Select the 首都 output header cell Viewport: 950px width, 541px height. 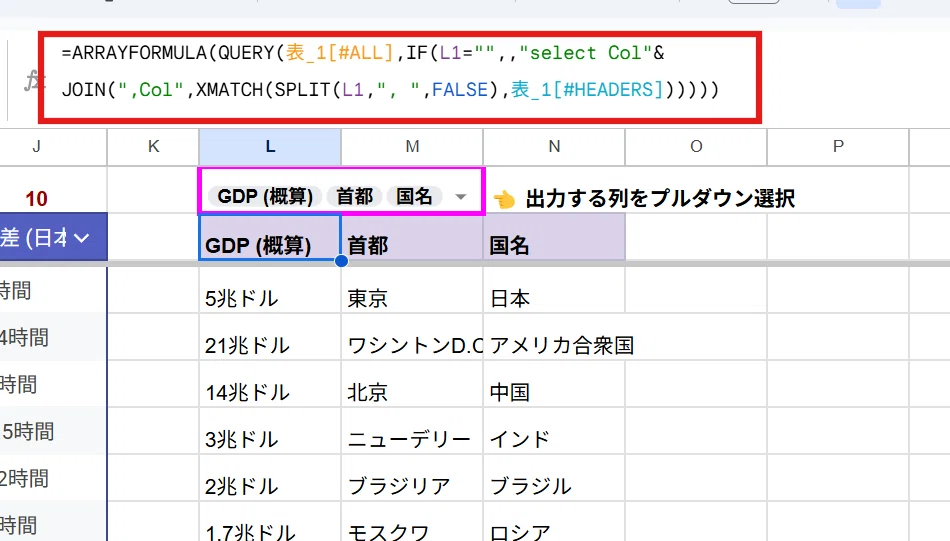click(x=412, y=237)
